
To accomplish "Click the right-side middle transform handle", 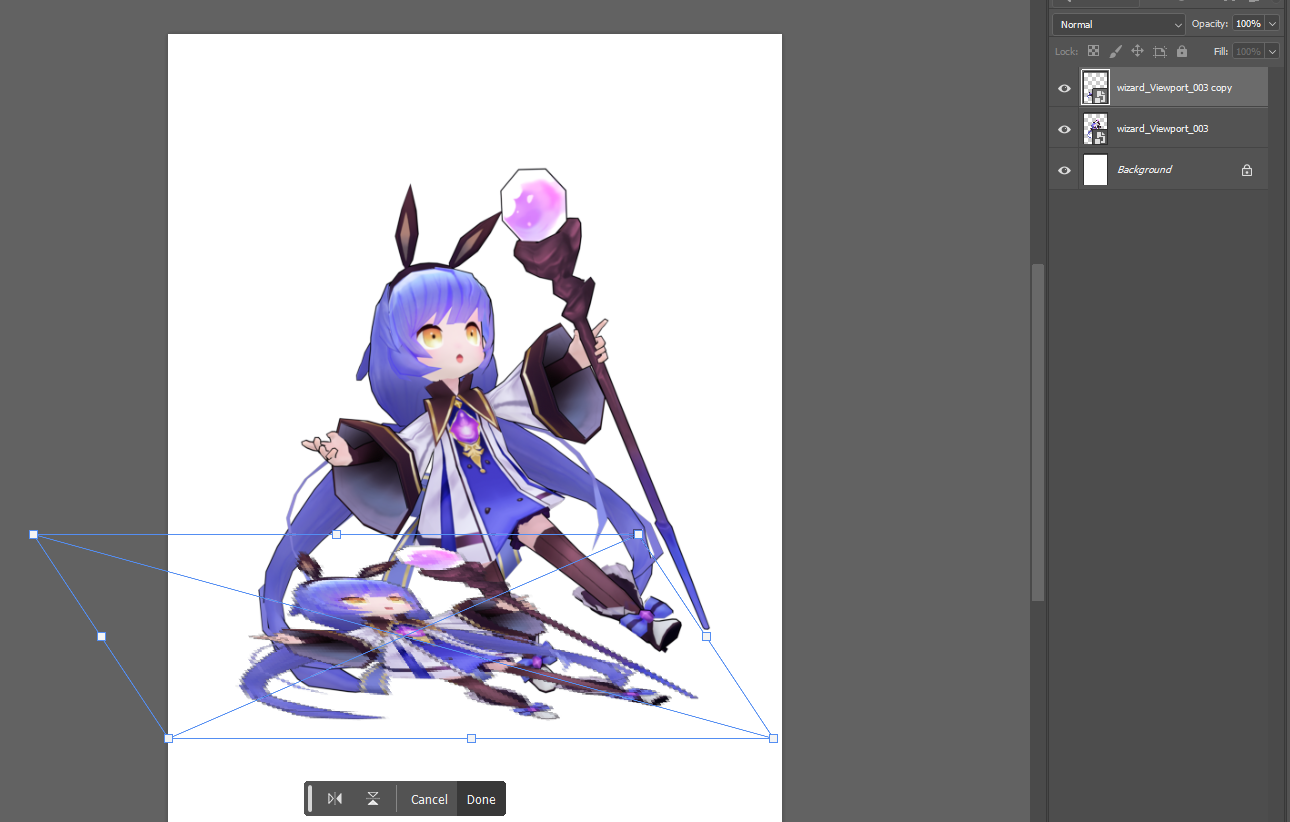I will pyautogui.click(x=706, y=636).
